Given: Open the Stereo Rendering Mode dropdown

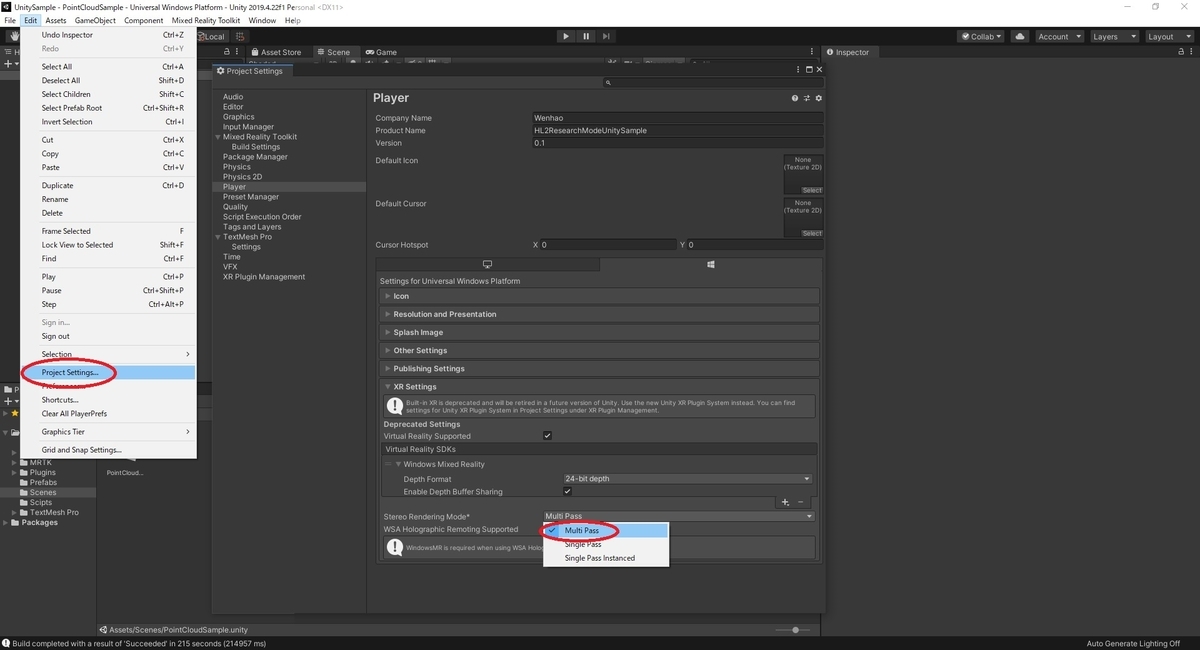Looking at the screenshot, I should [x=679, y=516].
